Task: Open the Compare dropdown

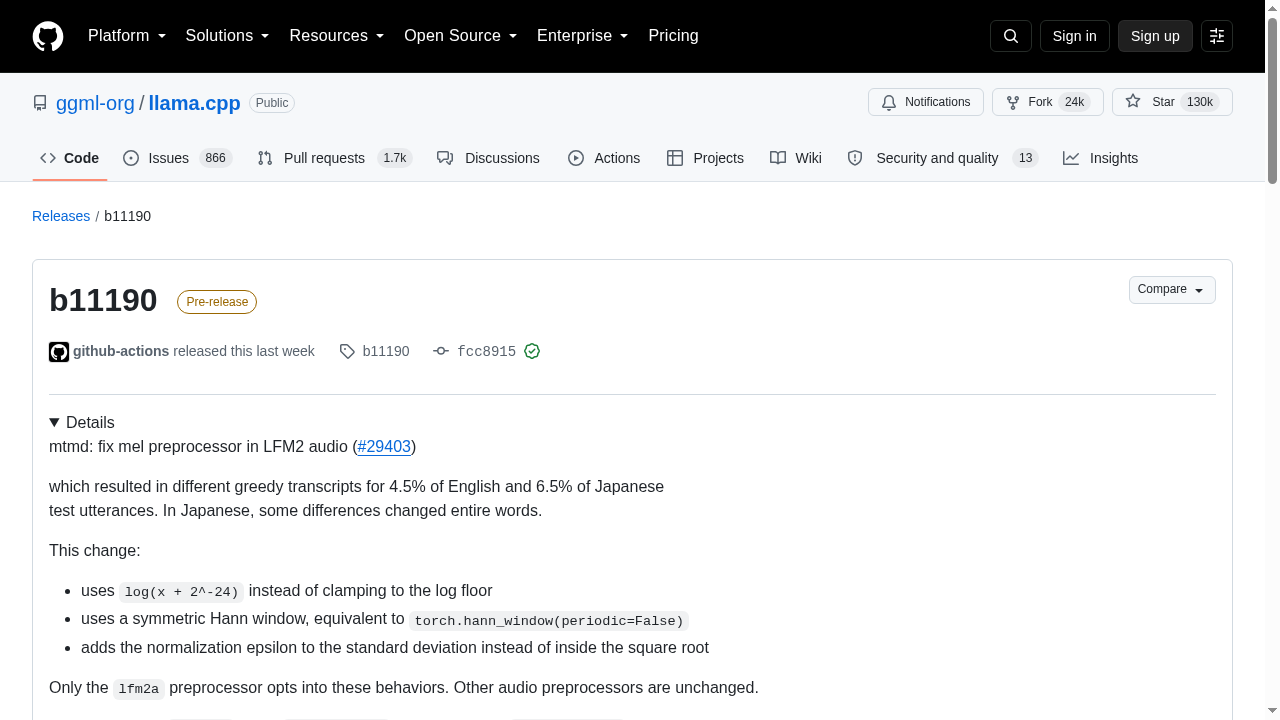Action: [x=1172, y=290]
